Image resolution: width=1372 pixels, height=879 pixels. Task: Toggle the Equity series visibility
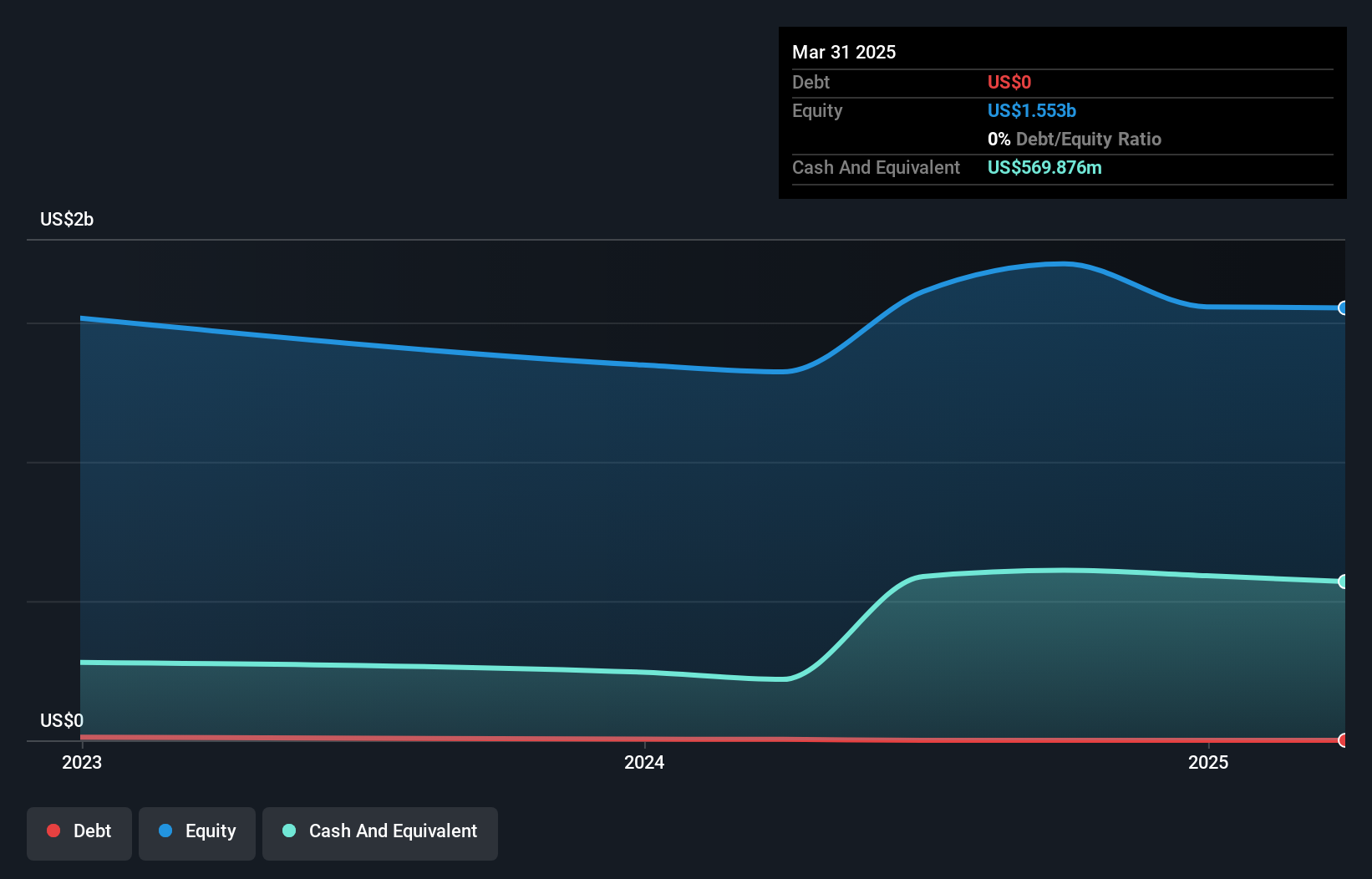pyautogui.click(x=197, y=831)
